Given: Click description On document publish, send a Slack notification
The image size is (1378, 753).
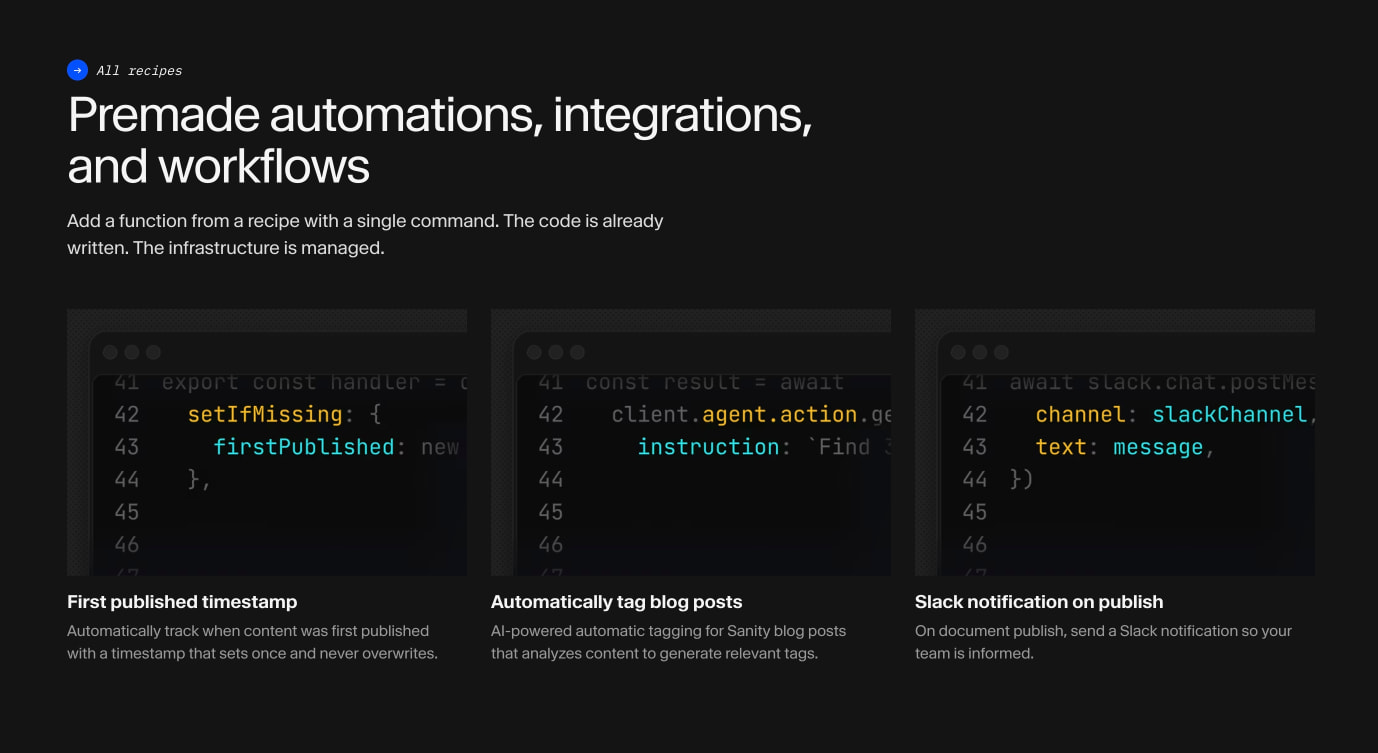Looking at the screenshot, I should pyautogui.click(x=1103, y=642).
